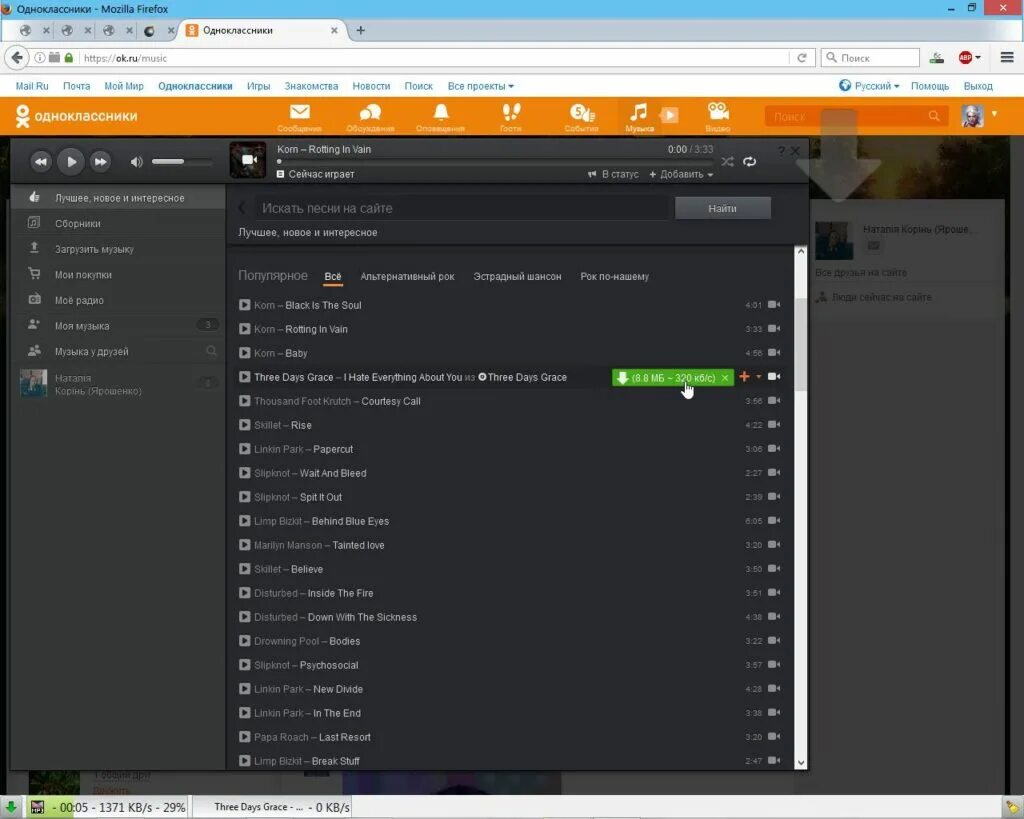
Task: Close the music player panel
Action: click(x=795, y=151)
